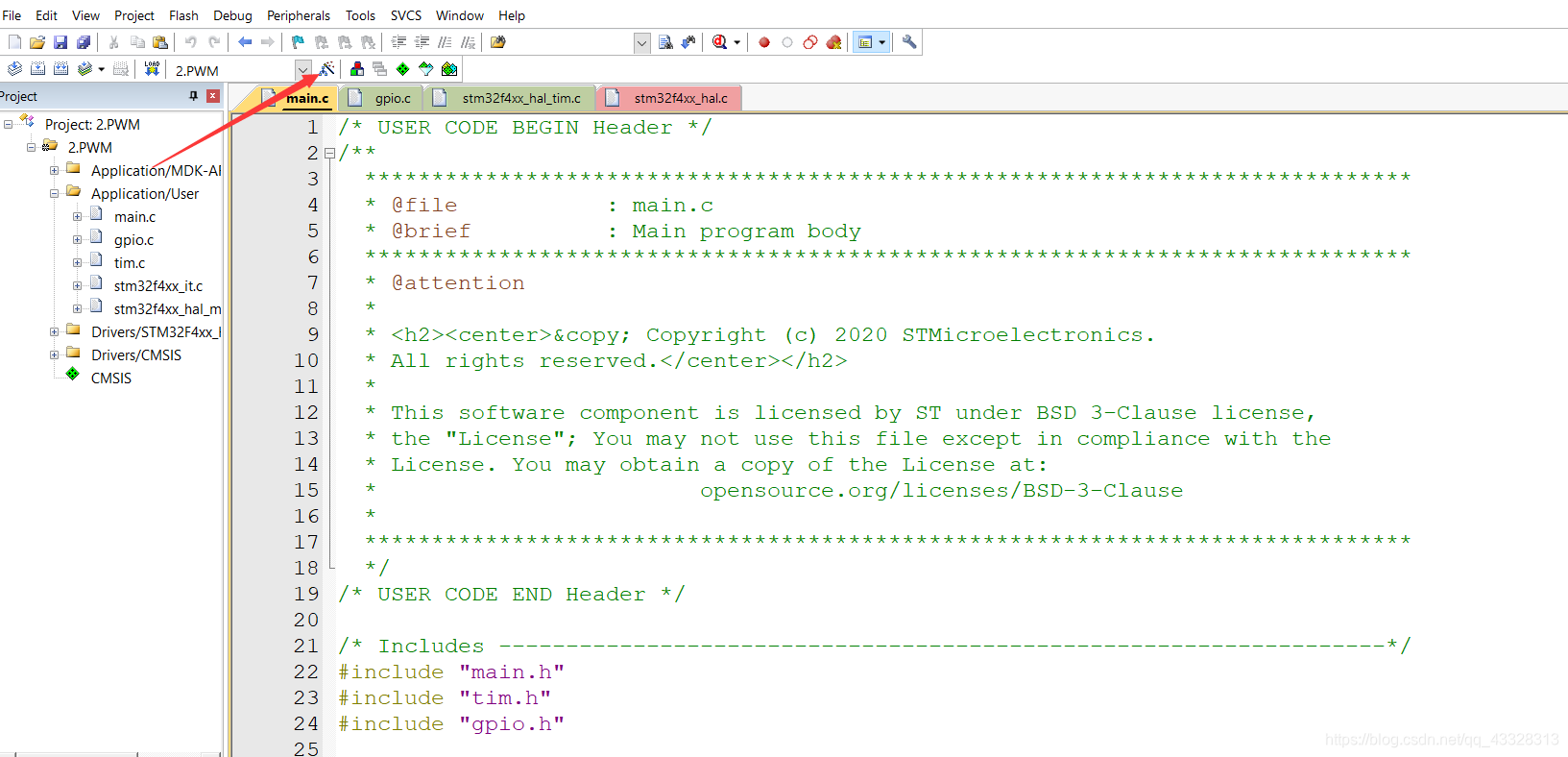Collapse the Application/User folder
This screenshot has width=1568, height=757.
pos(54,194)
